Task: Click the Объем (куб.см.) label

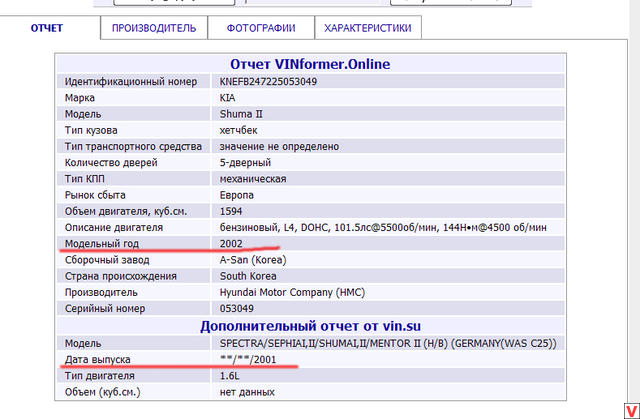Action: [x=102, y=392]
